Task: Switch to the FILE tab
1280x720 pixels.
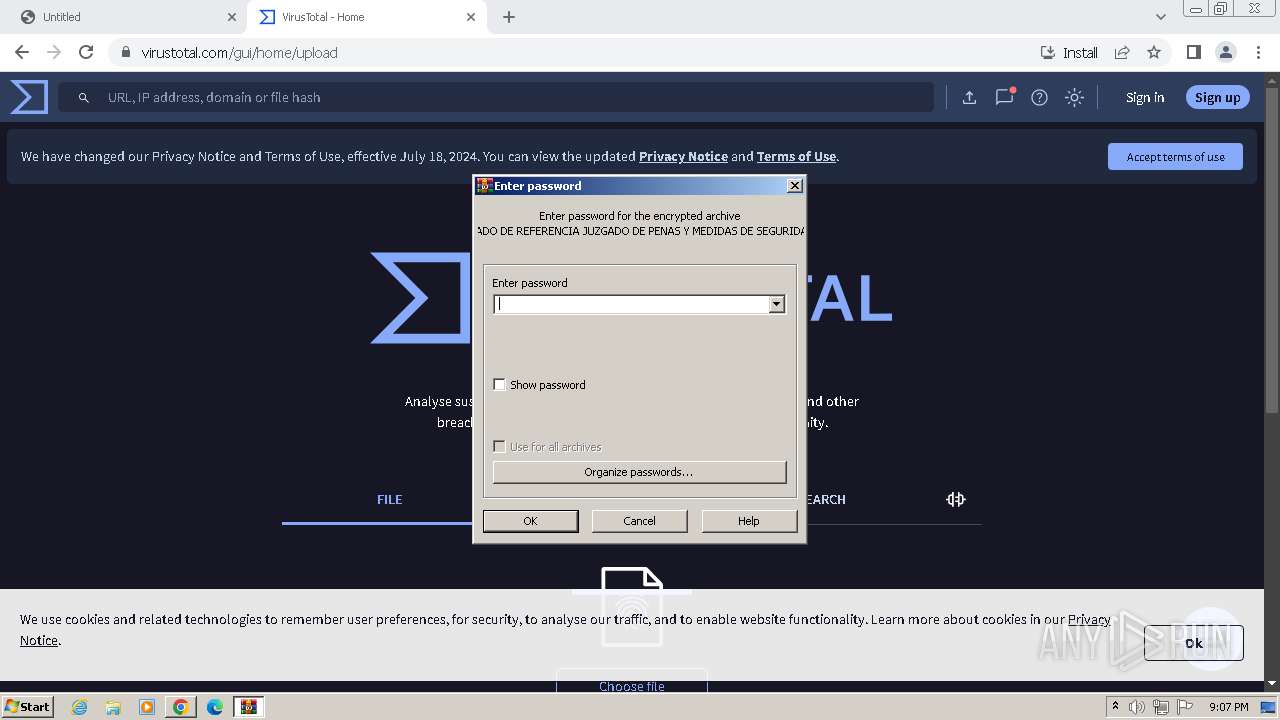Action: pyautogui.click(x=389, y=499)
